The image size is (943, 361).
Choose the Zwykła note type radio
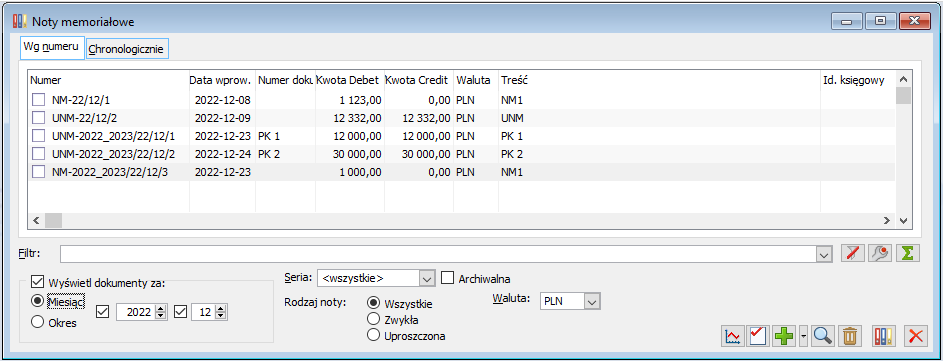tap(374, 319)
